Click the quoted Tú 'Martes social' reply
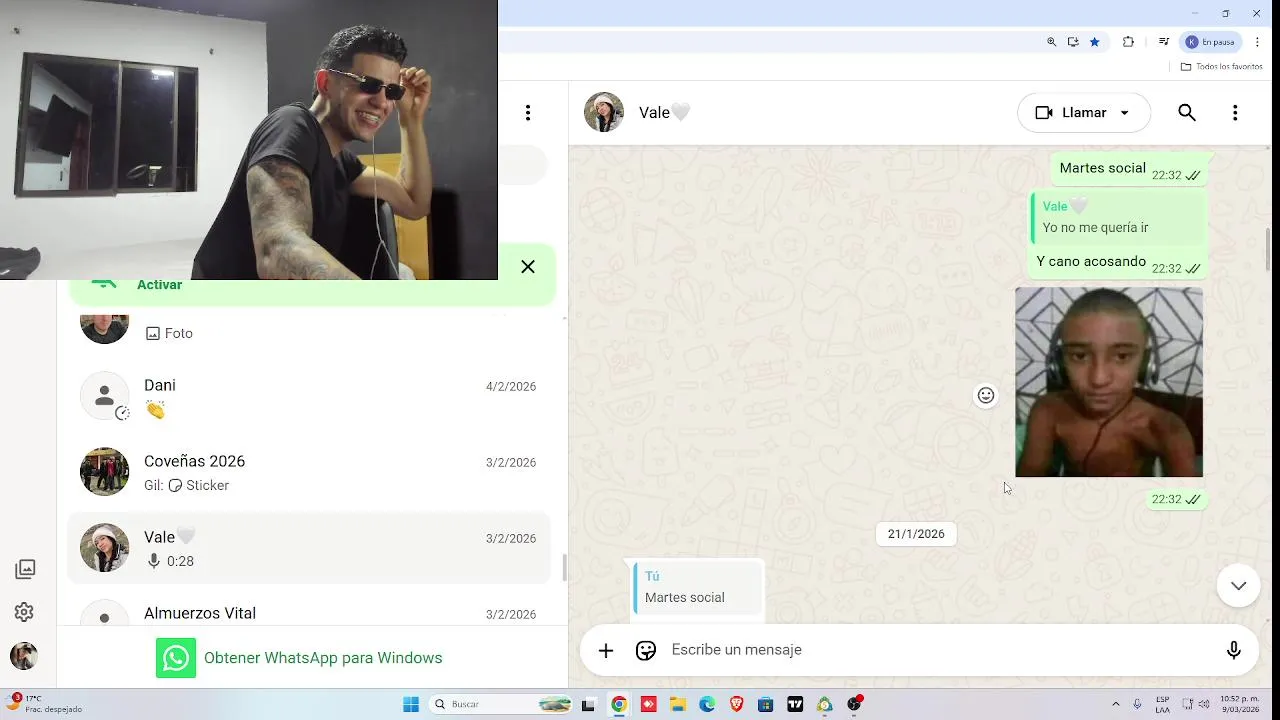The height and width of the screenshot is (720, 1280). pos(698,588)
